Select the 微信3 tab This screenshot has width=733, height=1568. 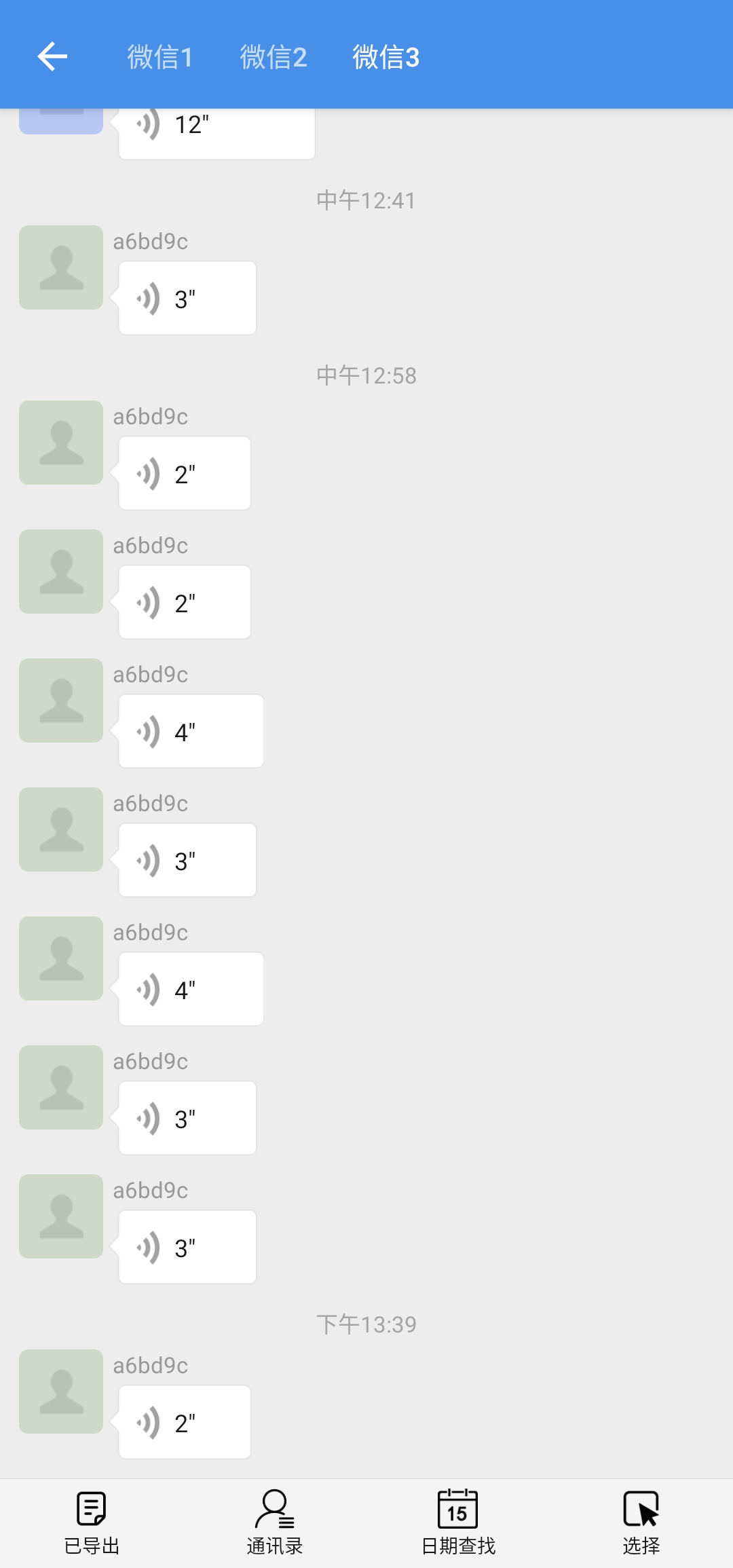point(386,57)
